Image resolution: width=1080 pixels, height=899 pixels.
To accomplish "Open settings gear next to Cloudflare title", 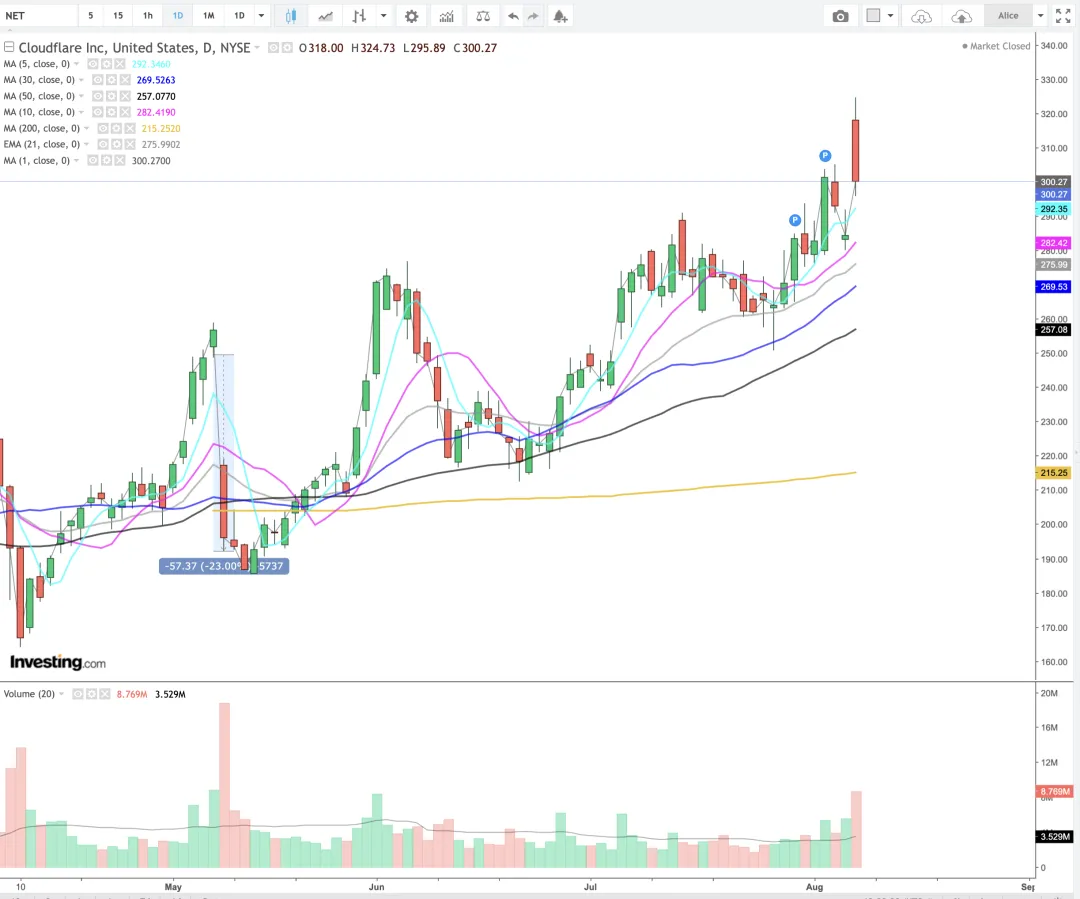I will pos(287,48).
